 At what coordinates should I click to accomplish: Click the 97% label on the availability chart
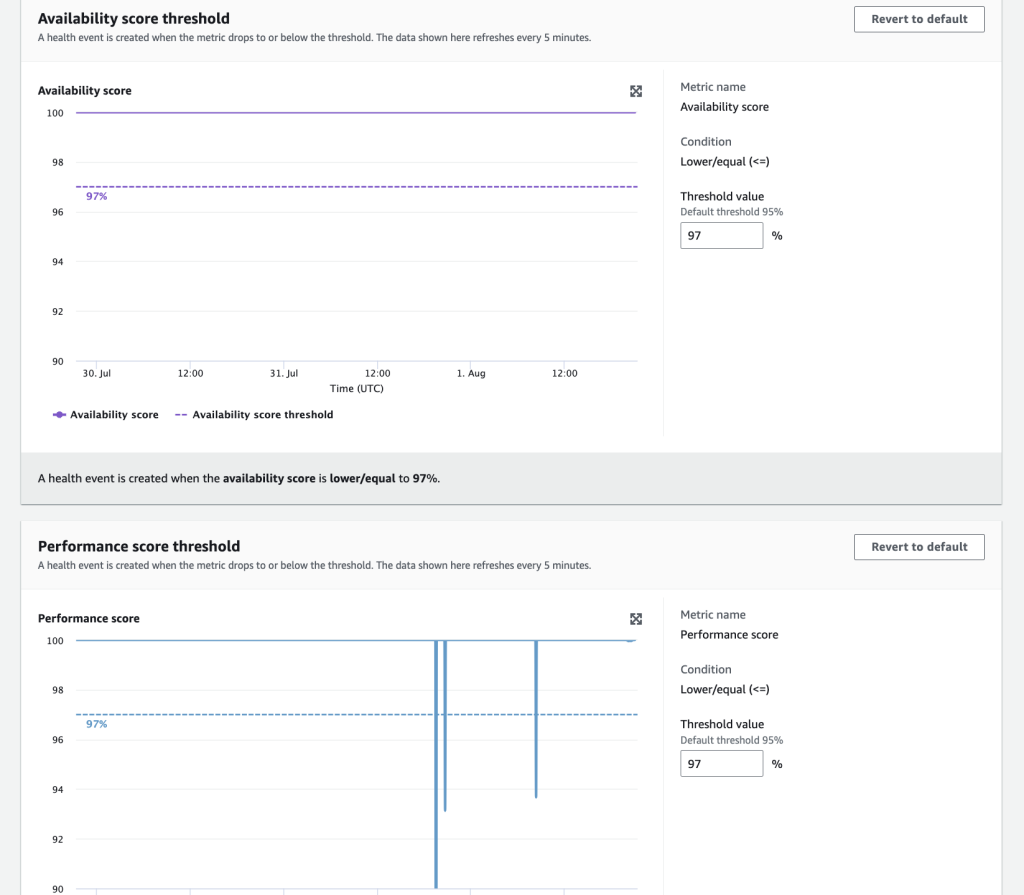[96, 196]
